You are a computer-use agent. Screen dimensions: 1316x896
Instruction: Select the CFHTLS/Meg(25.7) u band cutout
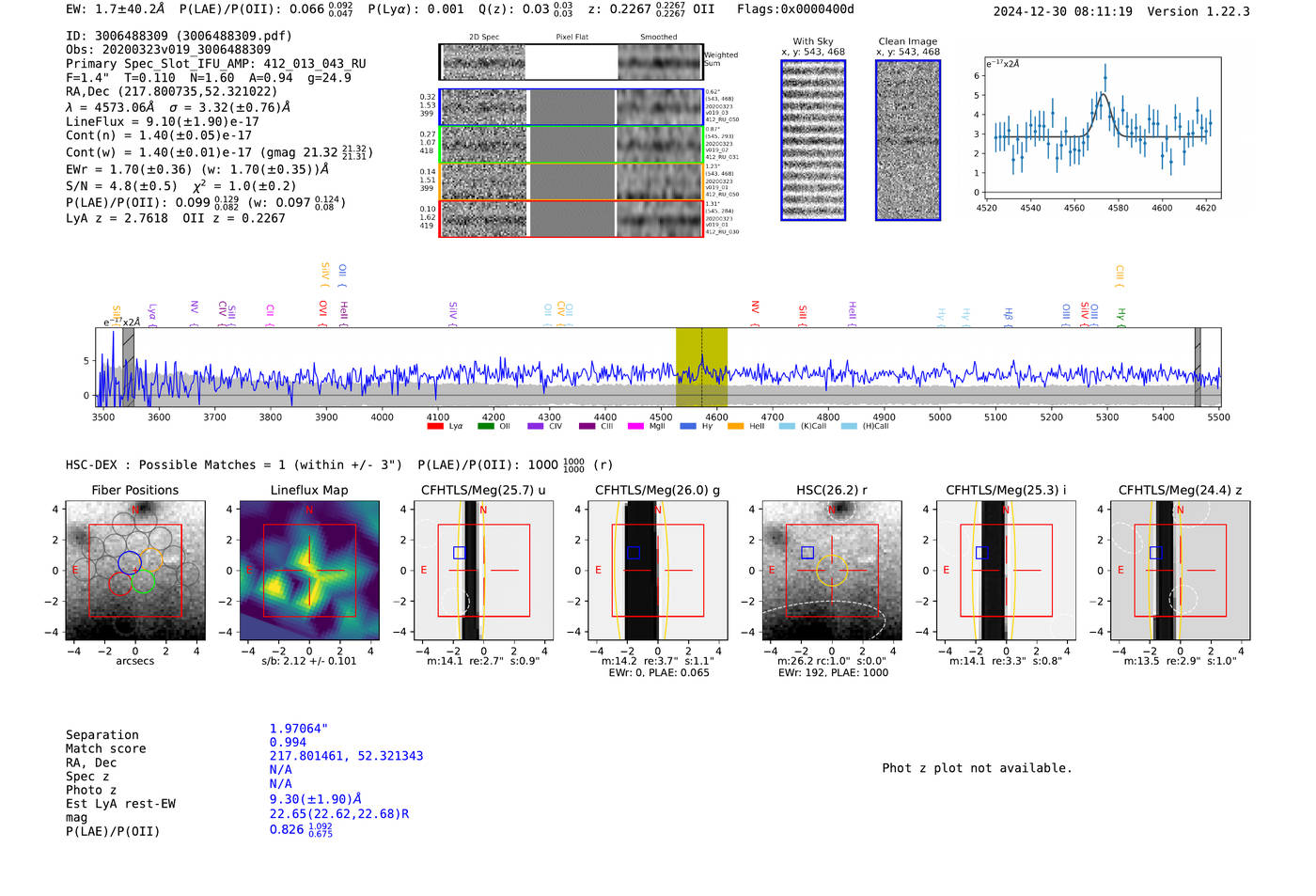[483, 571]
